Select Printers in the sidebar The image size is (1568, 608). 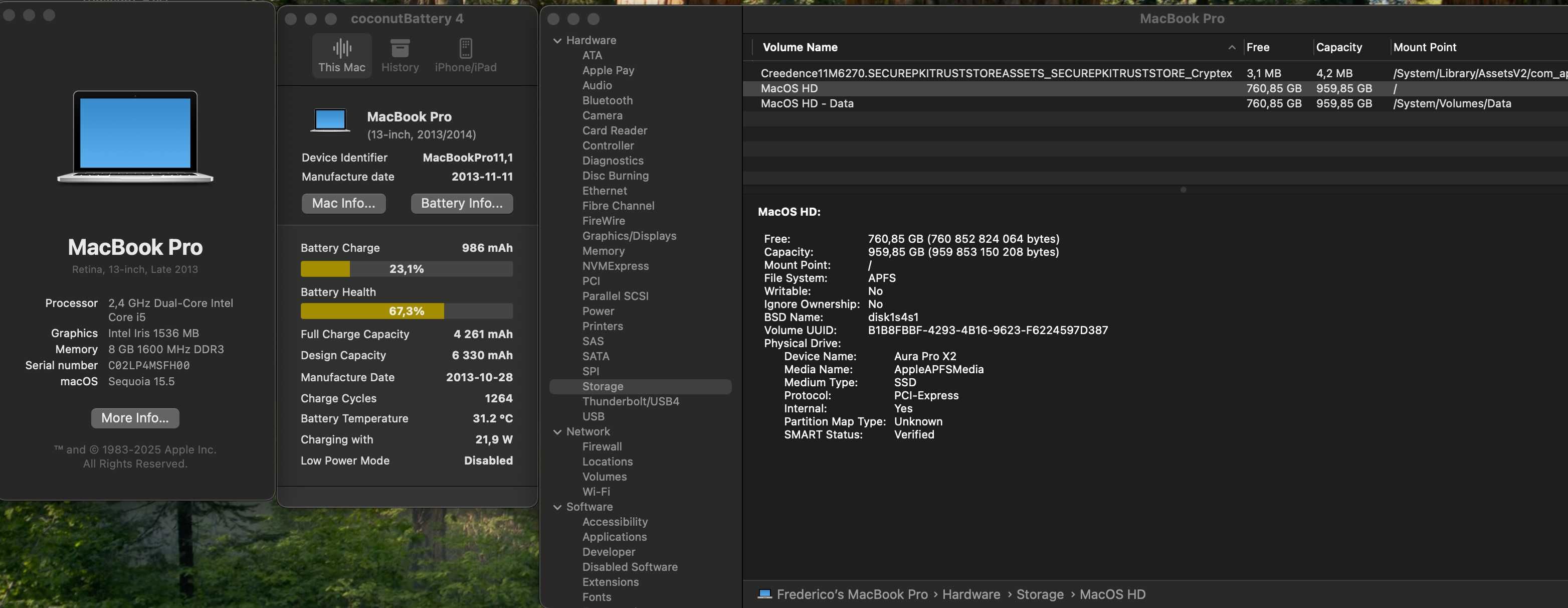[x=602, y=327]
